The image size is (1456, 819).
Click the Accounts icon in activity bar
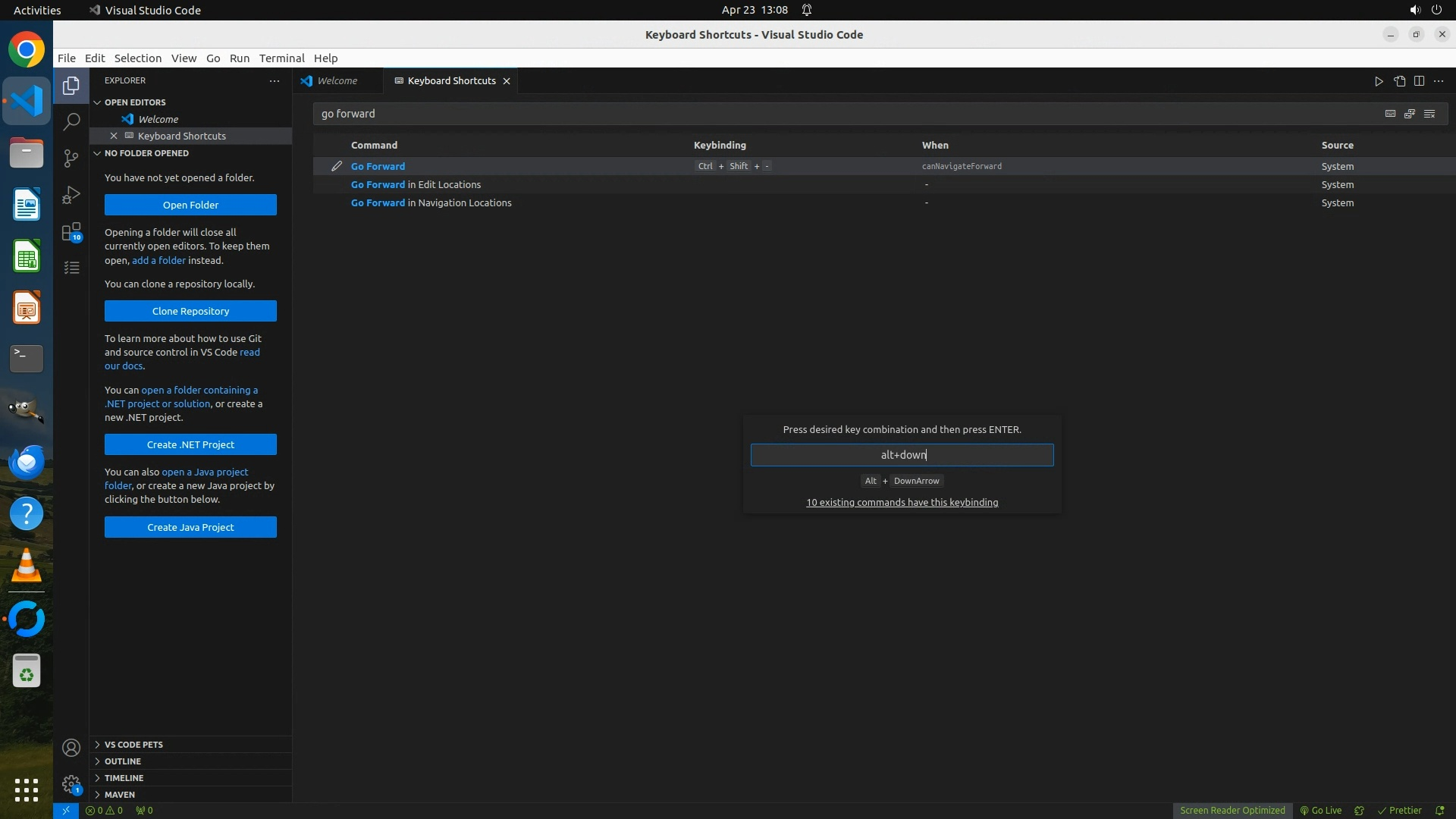pyautogui.click(x=71, y=748)
